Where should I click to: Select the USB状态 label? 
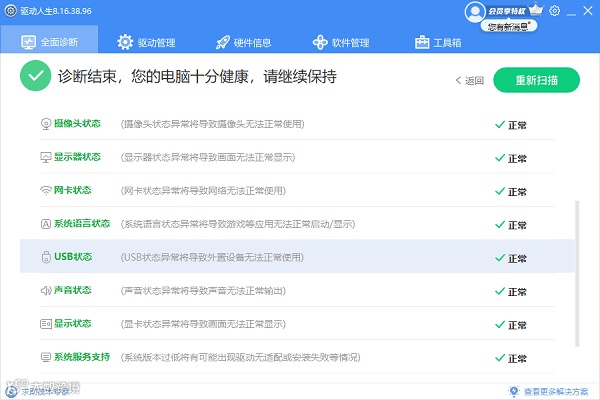pyautogui.click(x=73, y=256)
